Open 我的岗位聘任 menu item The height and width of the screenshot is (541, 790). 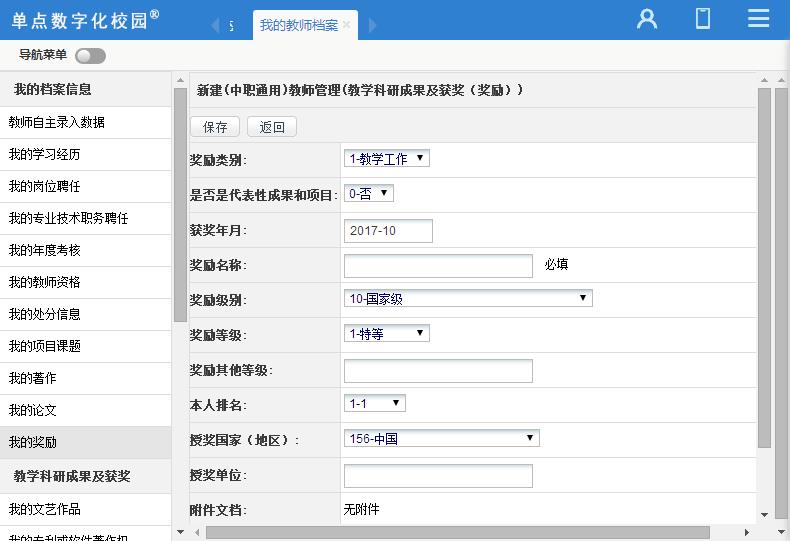[x=86, y=186]
